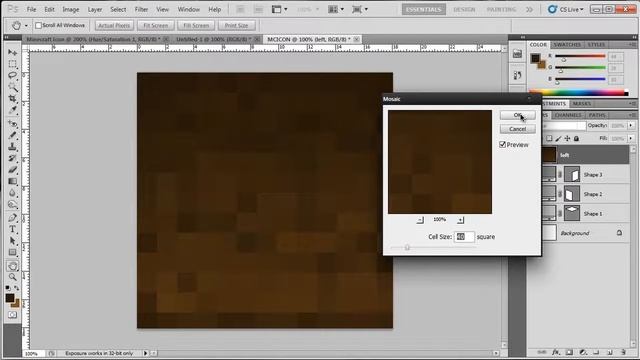Open the History panel icon
Viewport: 640px width, 360px height.
[517, 75]
